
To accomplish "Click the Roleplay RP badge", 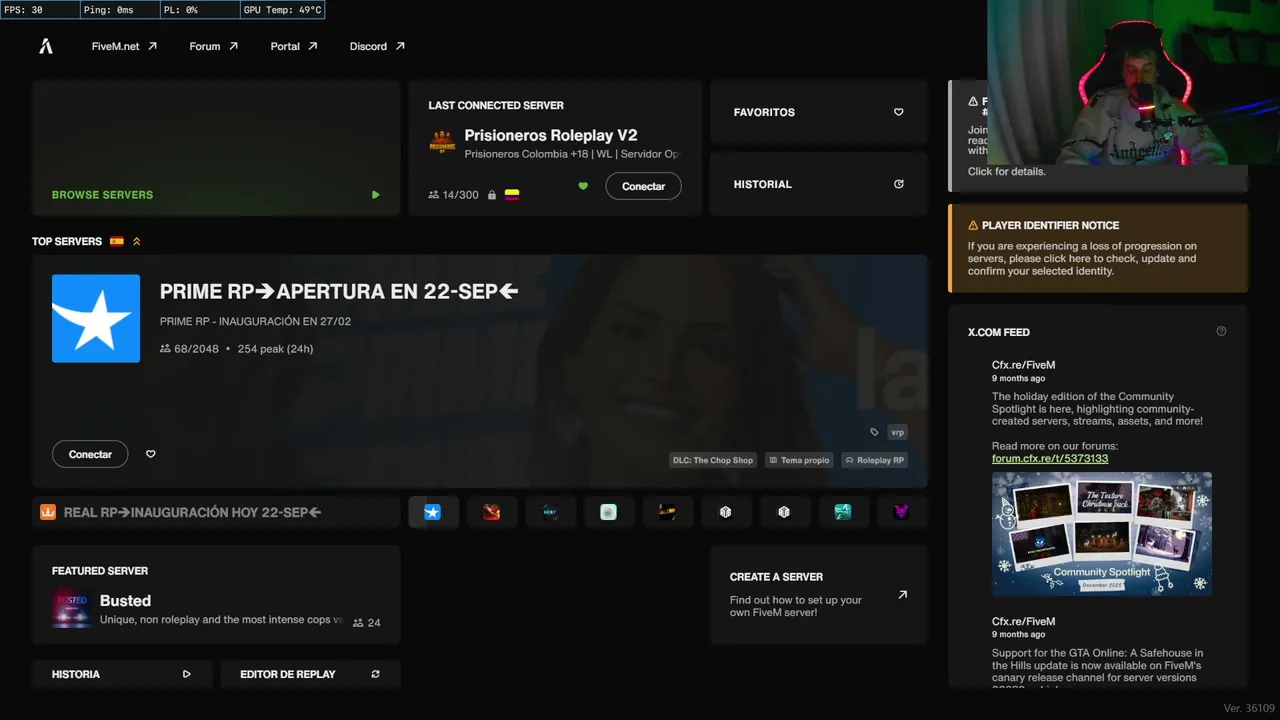I will [874, 460].
